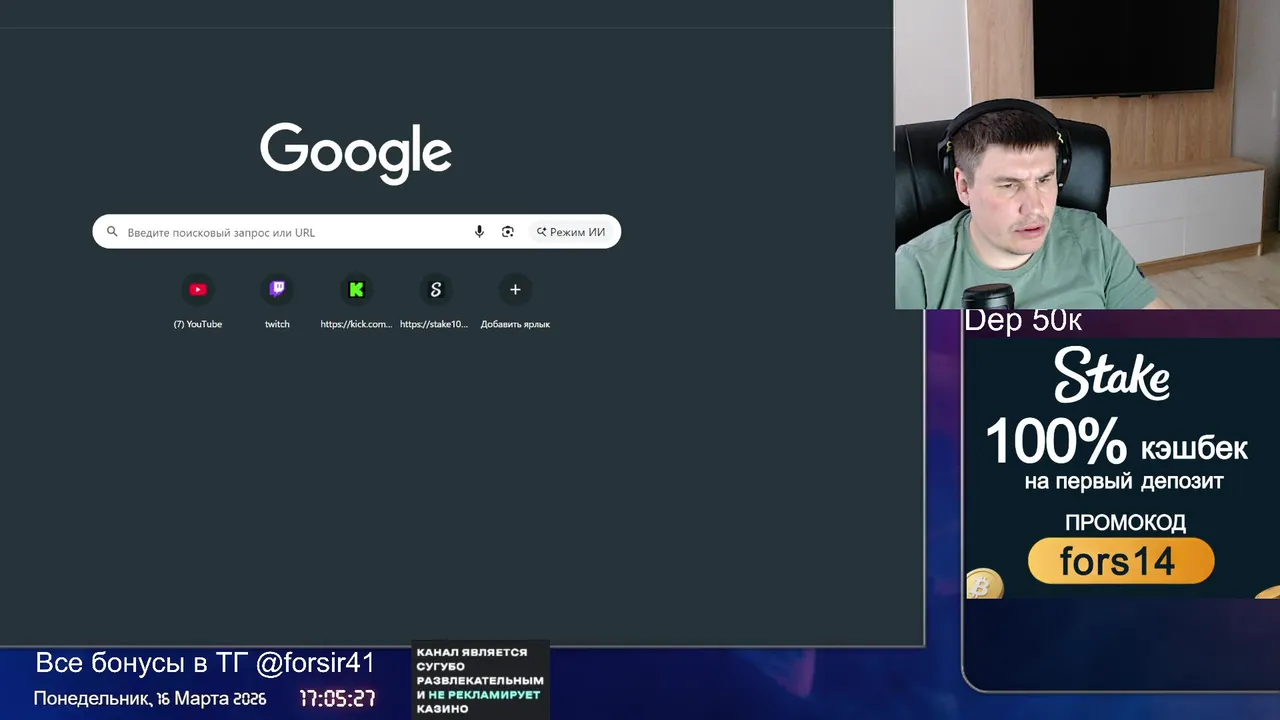The height and width of the screenshot is (720, 1280).
Task: Click the magnifier icon in search box
Action: [112, 232]
